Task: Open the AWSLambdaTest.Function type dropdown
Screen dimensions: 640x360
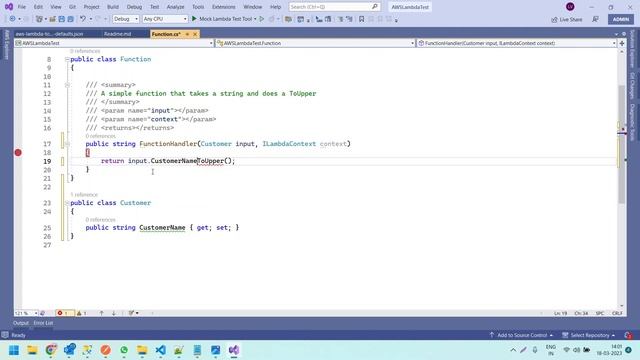Action: coord(315,43)
